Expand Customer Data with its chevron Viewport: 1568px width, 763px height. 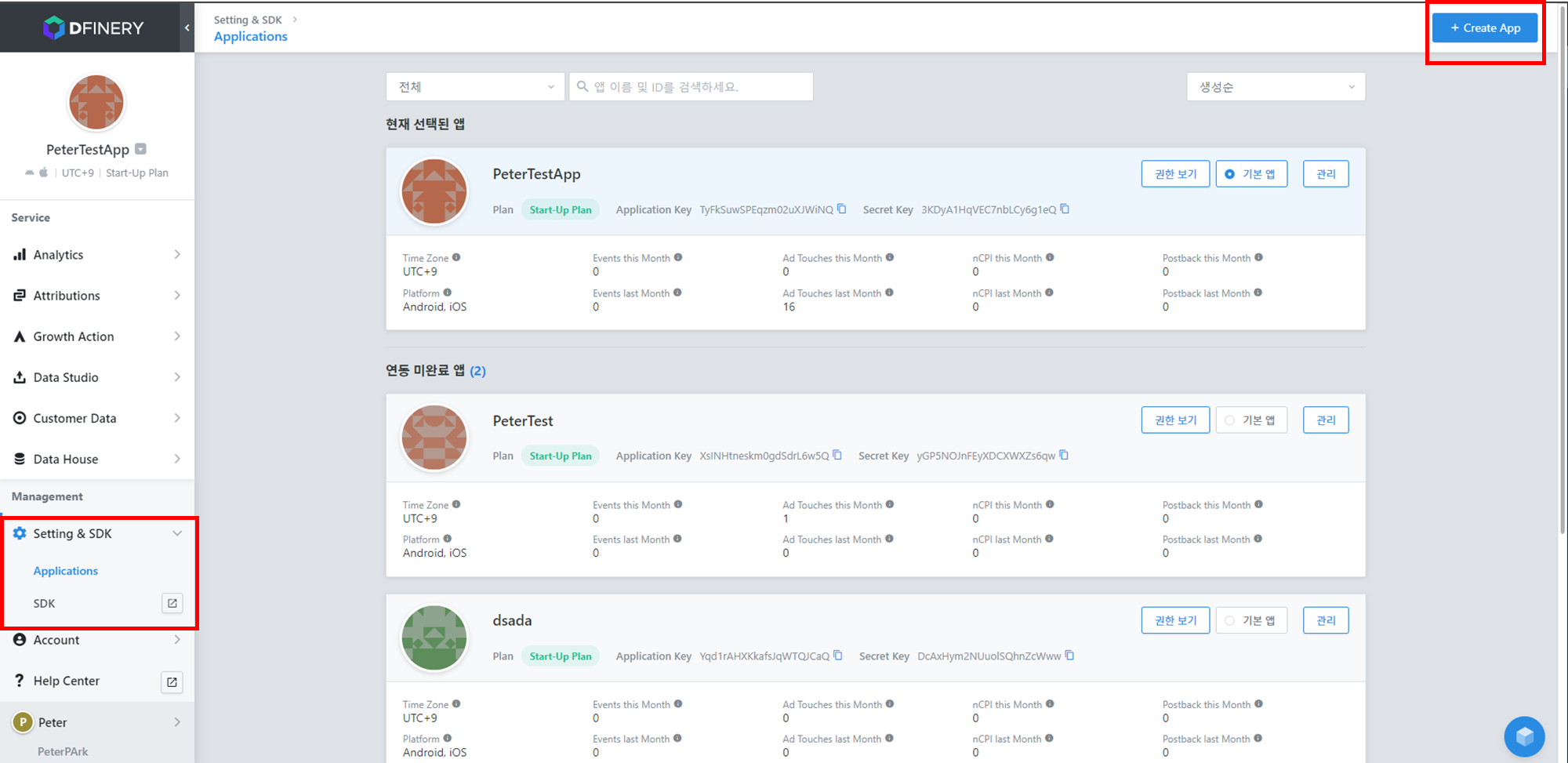pyautogui.click(x=177, y=418)
